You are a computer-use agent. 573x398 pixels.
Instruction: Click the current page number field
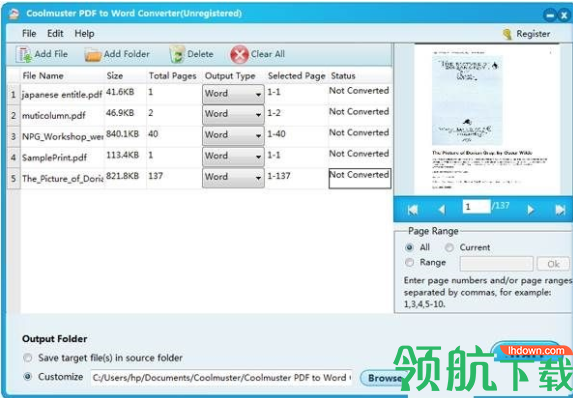(476, 207)
